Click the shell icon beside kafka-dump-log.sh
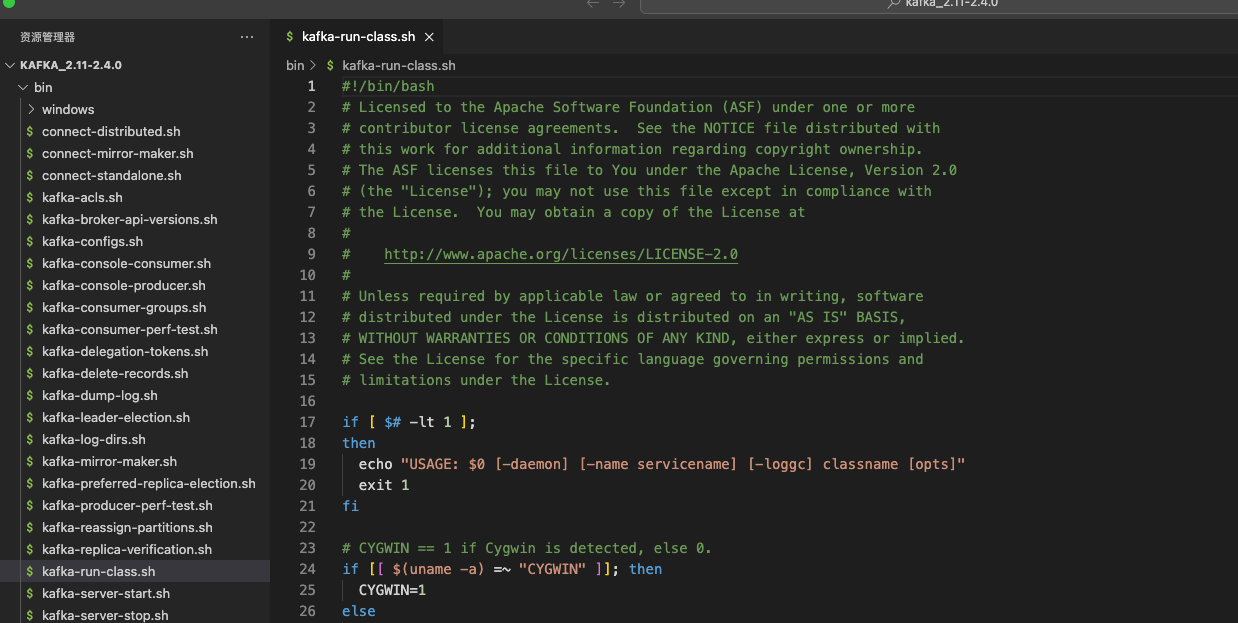This screenshot has width=1238, height=623. (x=30, y=396)
